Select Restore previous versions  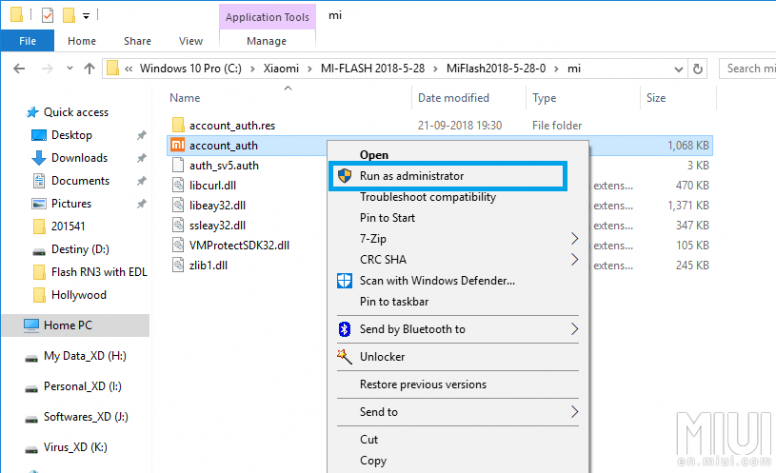tap(423, 384)
